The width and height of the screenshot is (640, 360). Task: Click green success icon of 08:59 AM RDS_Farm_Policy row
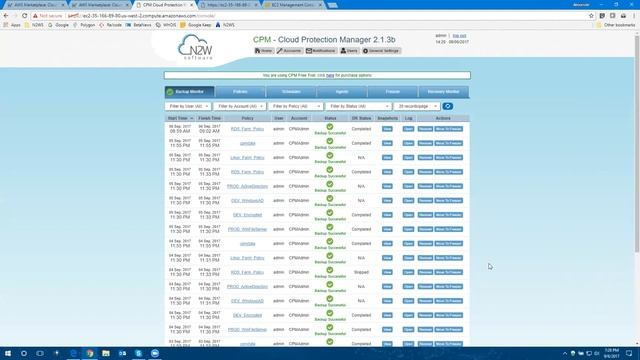330,127
